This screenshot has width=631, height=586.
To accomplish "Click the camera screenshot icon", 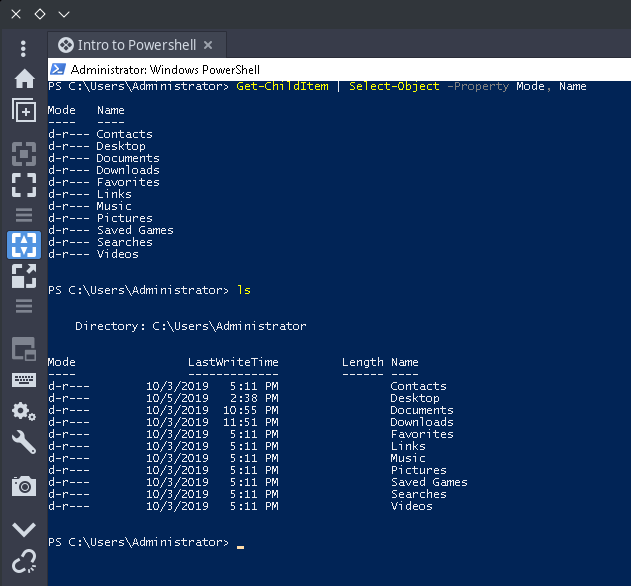I will [x=24, y=486].
